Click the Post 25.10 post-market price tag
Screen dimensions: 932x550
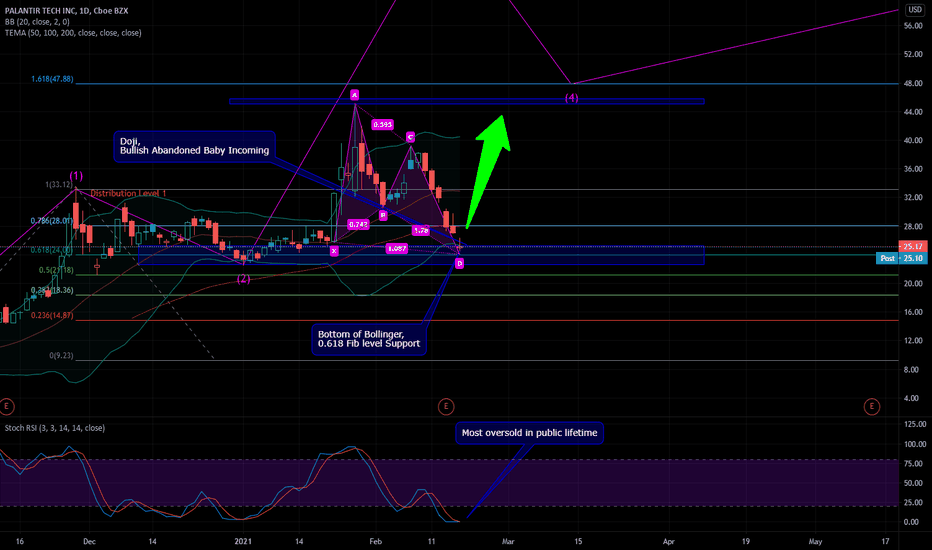902,258
